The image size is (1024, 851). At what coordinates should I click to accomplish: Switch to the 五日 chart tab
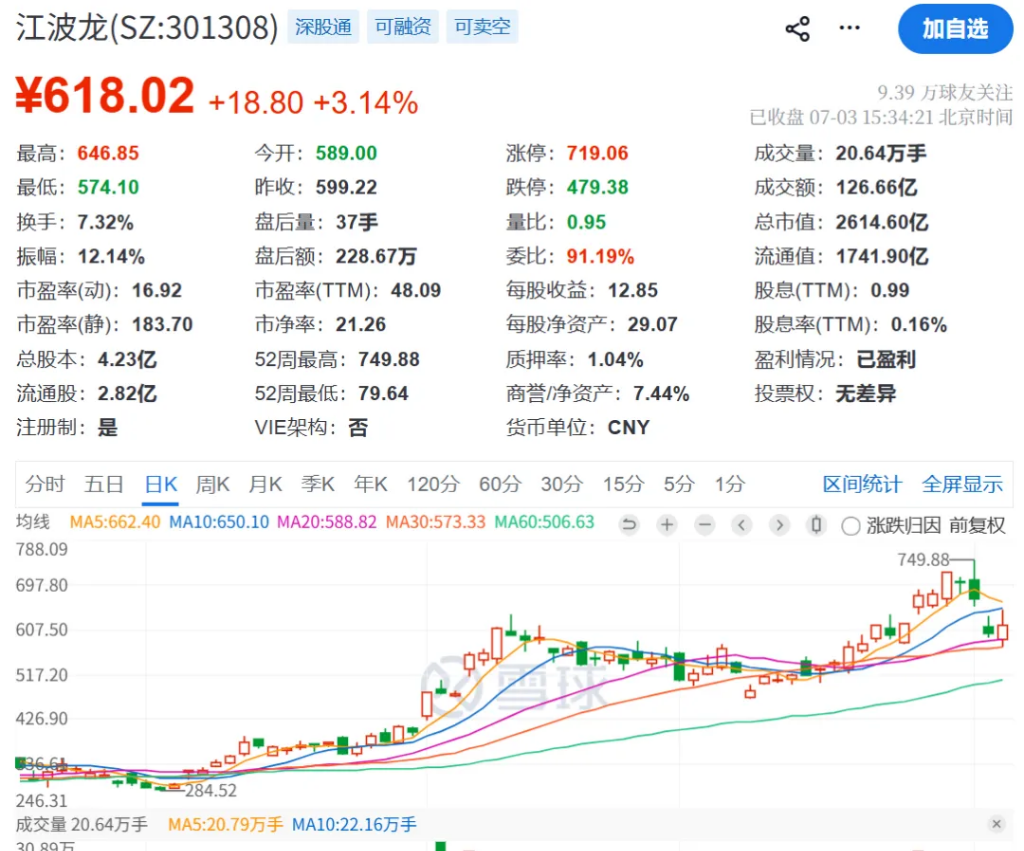coord(104,485)
